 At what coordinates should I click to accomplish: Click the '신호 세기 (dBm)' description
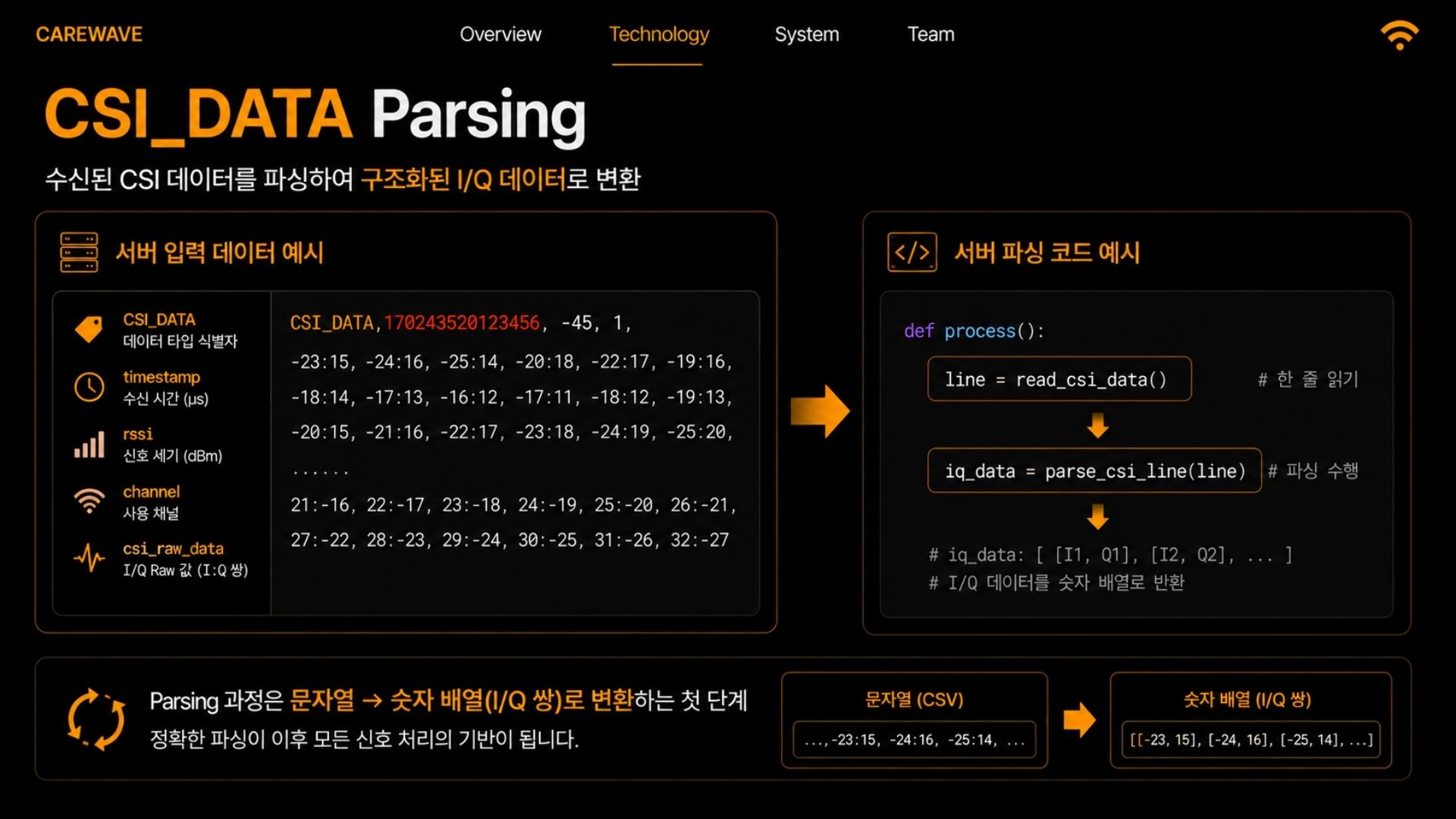coord(173,456)
